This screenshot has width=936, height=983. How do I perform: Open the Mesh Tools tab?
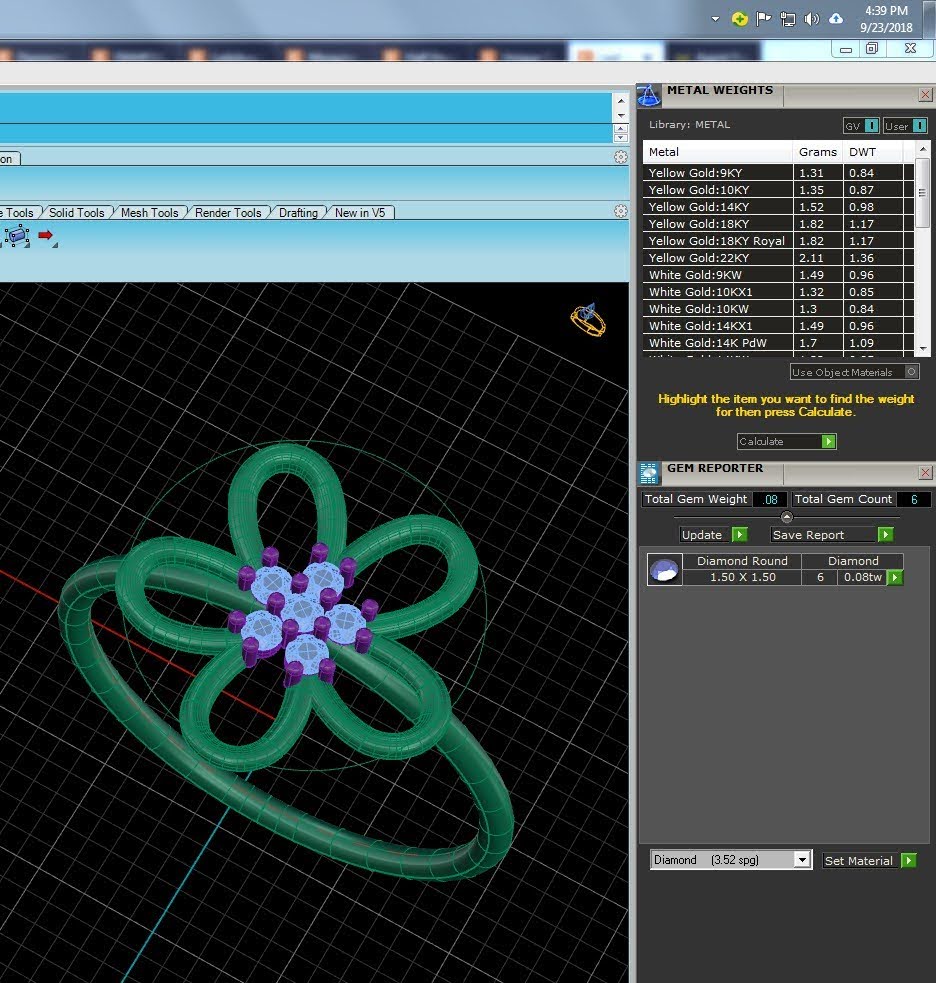[x=149, y=213]
